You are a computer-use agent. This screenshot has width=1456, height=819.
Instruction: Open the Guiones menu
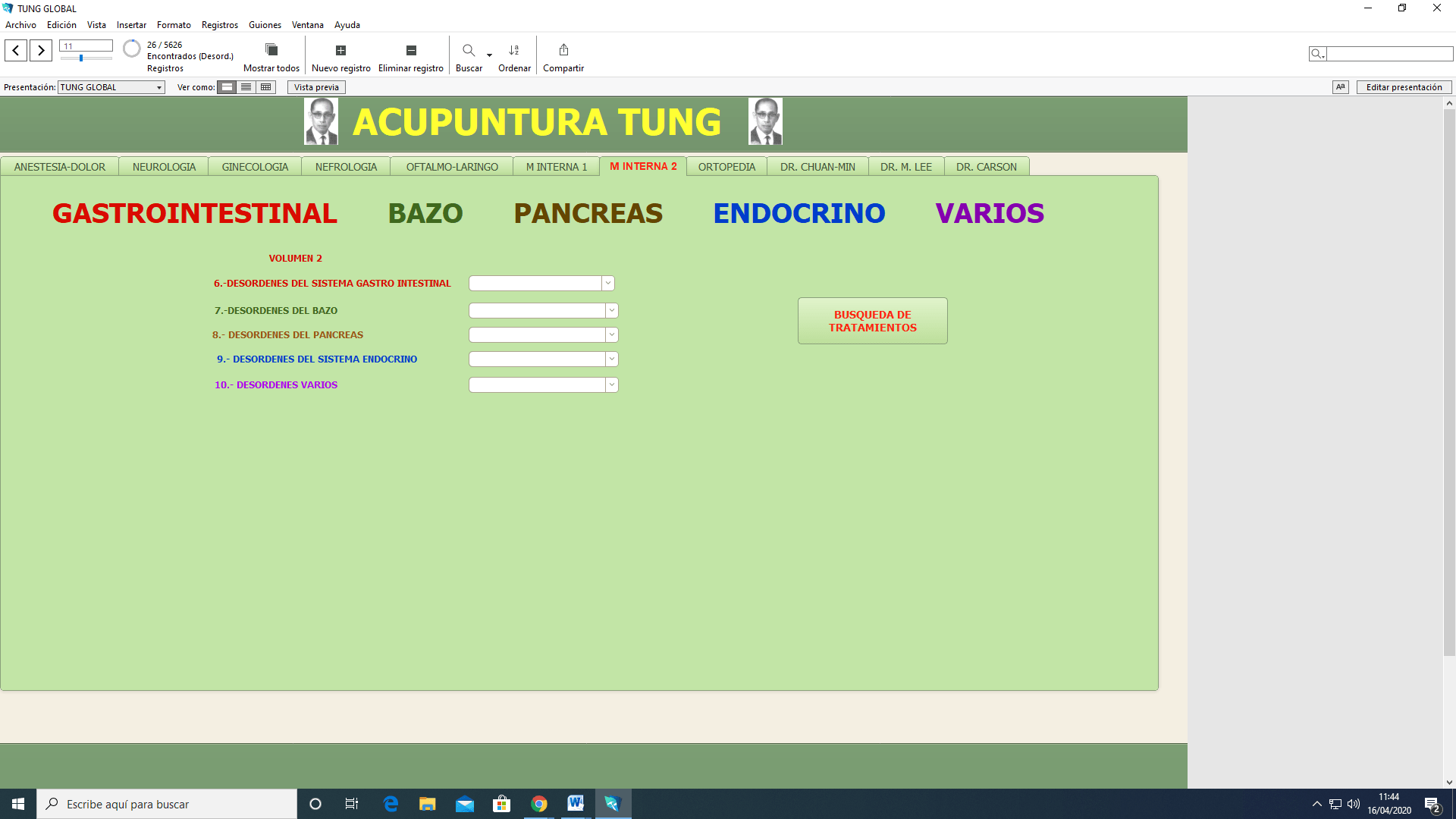click(265, 25)
